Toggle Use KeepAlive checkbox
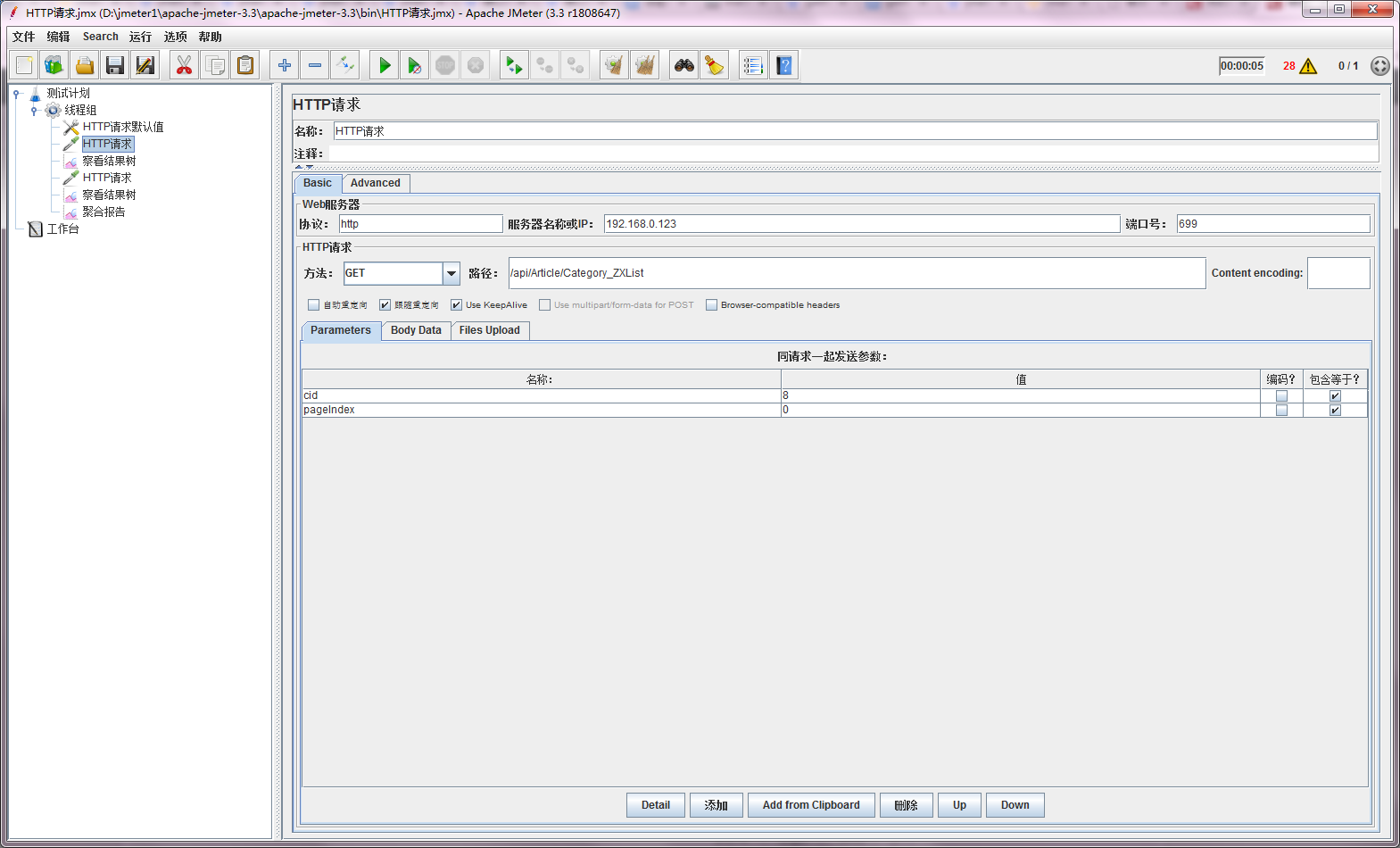Viewport: 1400px width, 848px height. 456,305
